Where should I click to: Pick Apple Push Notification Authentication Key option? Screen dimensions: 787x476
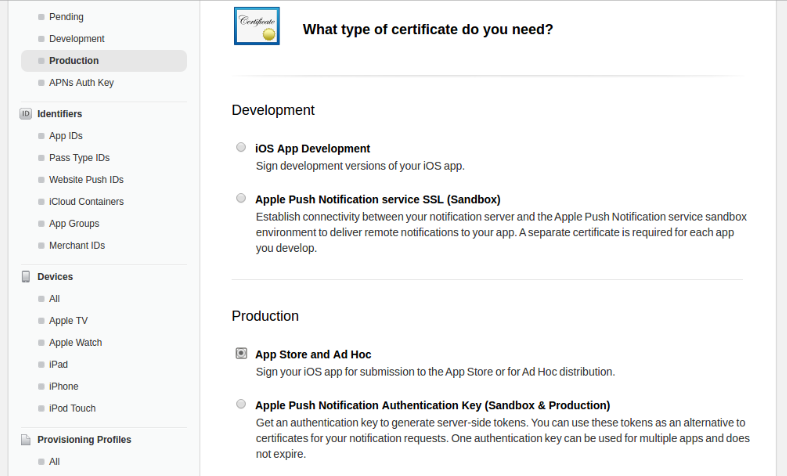coord(241,404)
